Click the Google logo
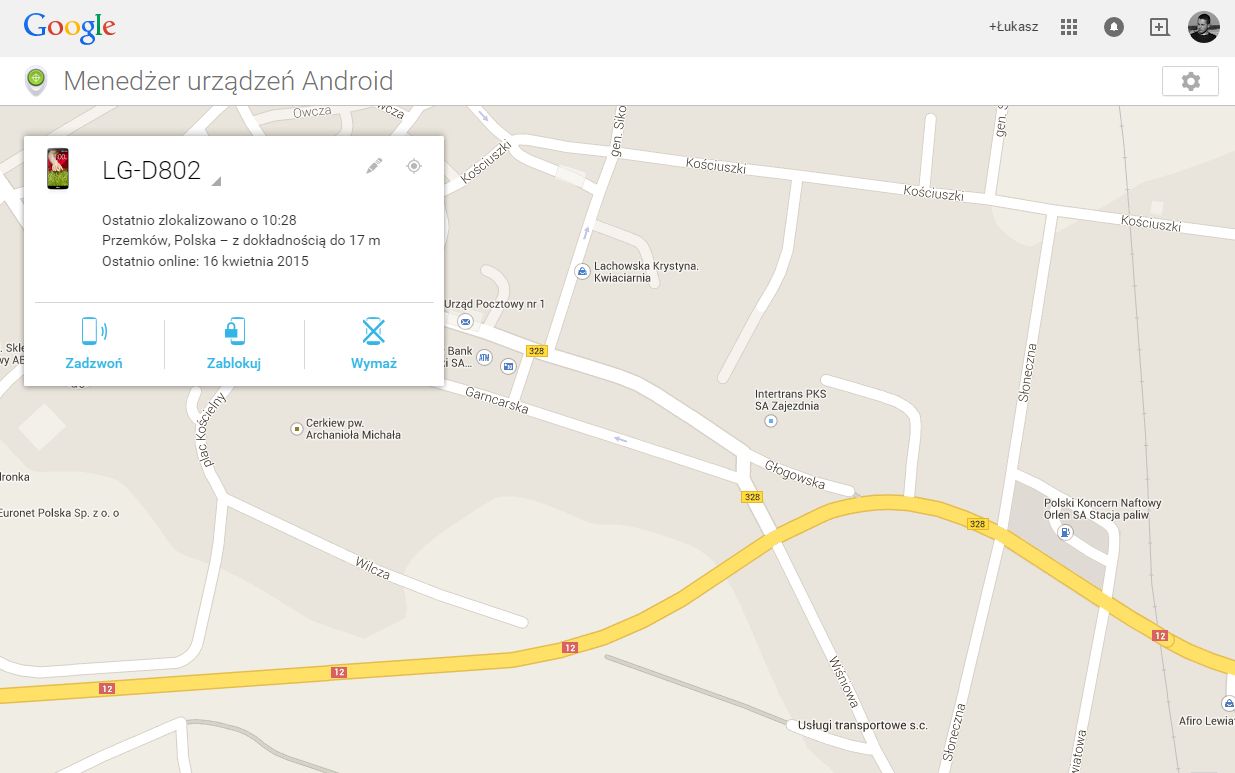This screenshot has height=773, width=1235. 70,27
